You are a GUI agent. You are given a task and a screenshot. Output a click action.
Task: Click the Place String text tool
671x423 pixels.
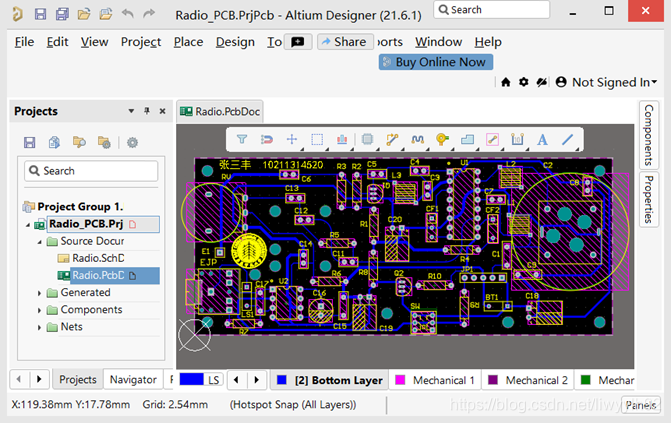tap(543, 140)
